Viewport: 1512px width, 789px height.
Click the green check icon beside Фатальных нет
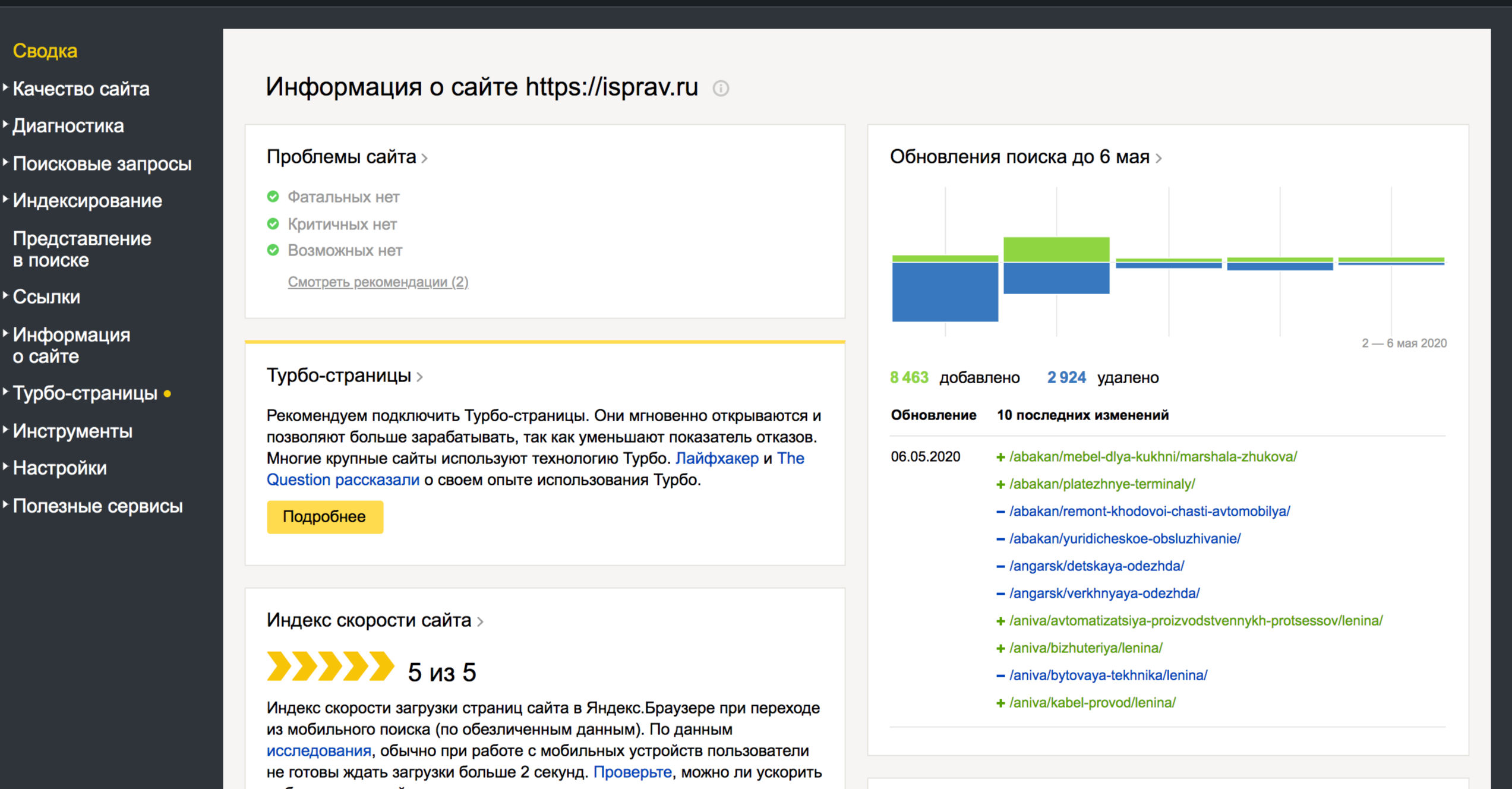click(x=273, y=197)
